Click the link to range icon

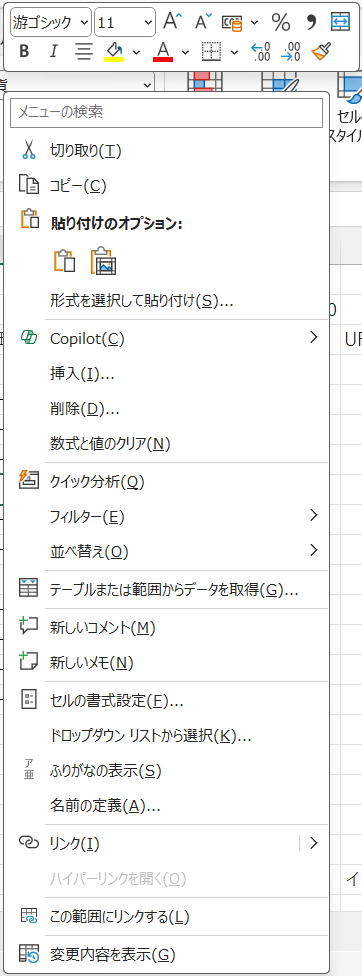(29, 916)
